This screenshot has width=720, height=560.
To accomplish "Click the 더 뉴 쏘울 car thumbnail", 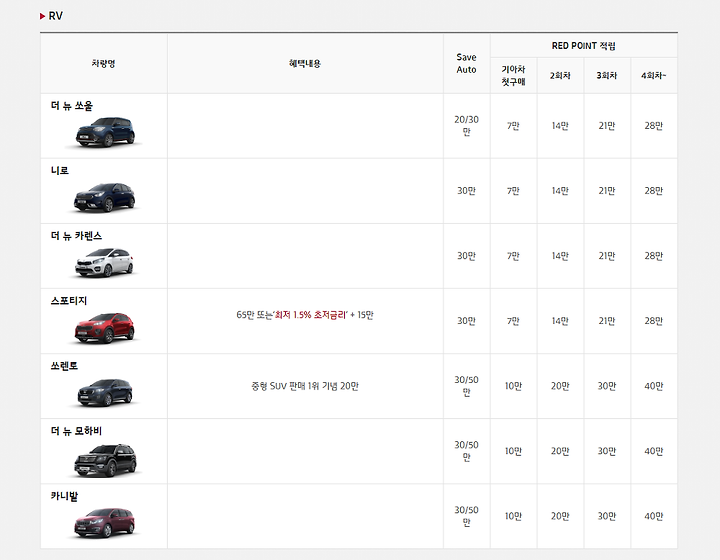I will coord(105,132).
